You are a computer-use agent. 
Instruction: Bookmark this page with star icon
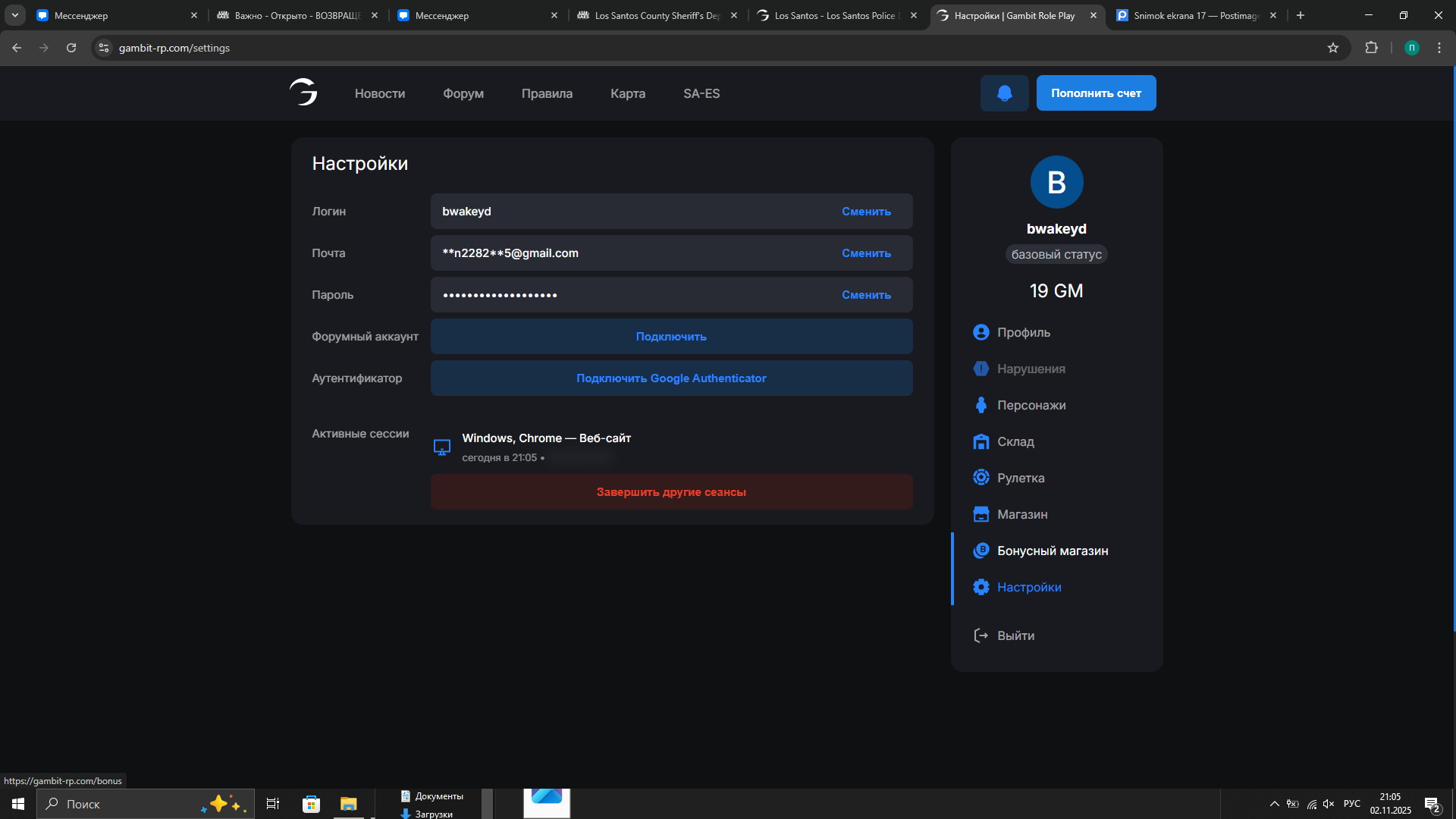click(x=1332, y=48)
